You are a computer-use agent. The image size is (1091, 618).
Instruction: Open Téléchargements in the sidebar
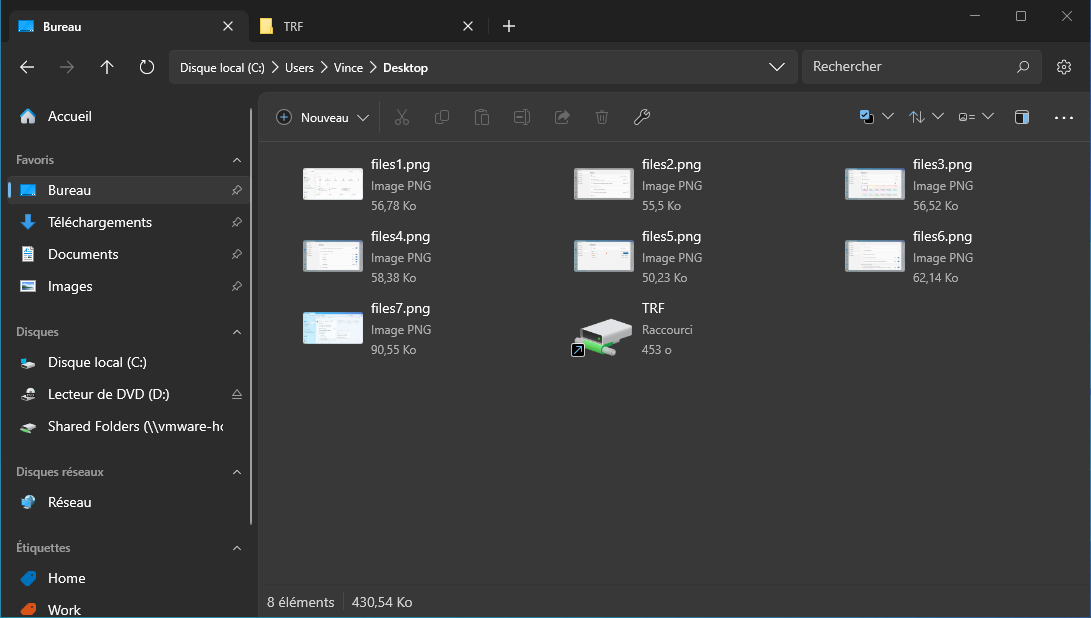(100, 222)
